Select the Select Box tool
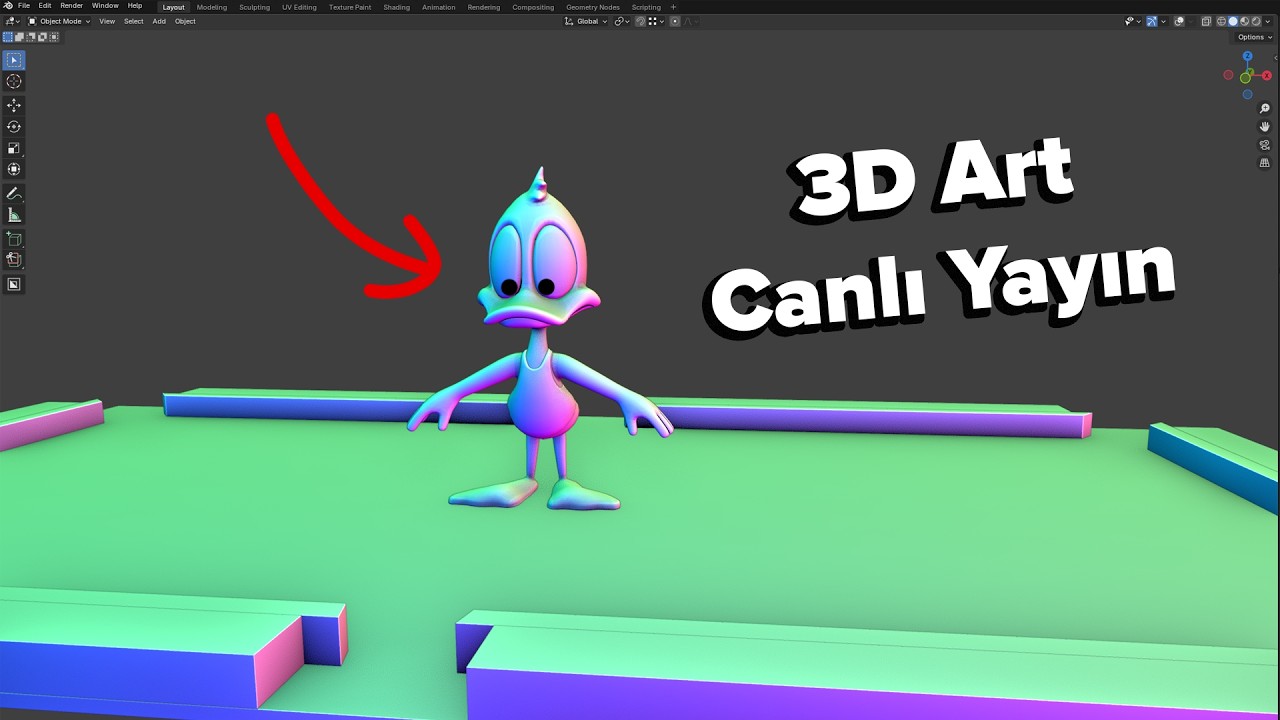Image resolution: width=1280 pixels, height=720 pixels. pyautogui.click(x=14, y=60)
